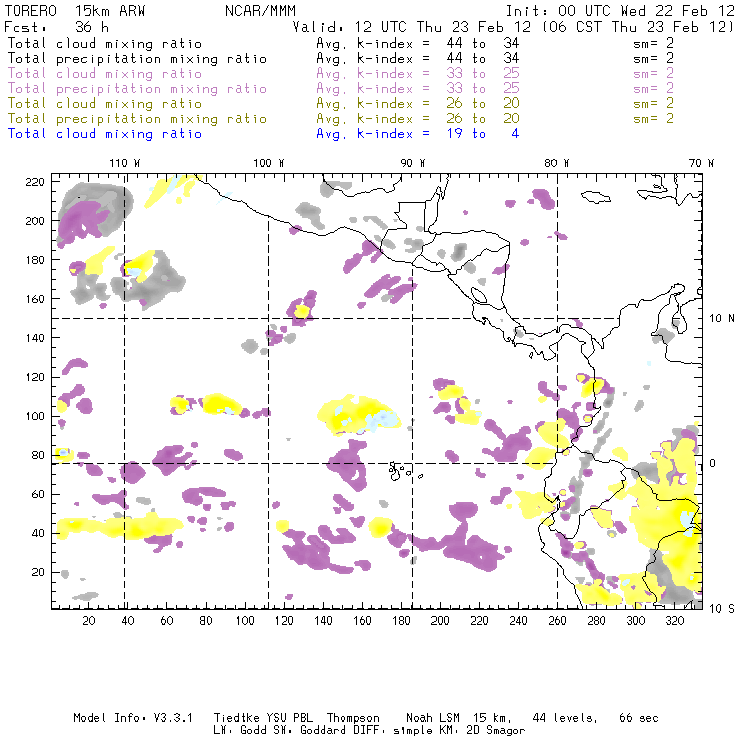
Task: Click the "200" left axis tick label
Action: click(x=35, y=221)
